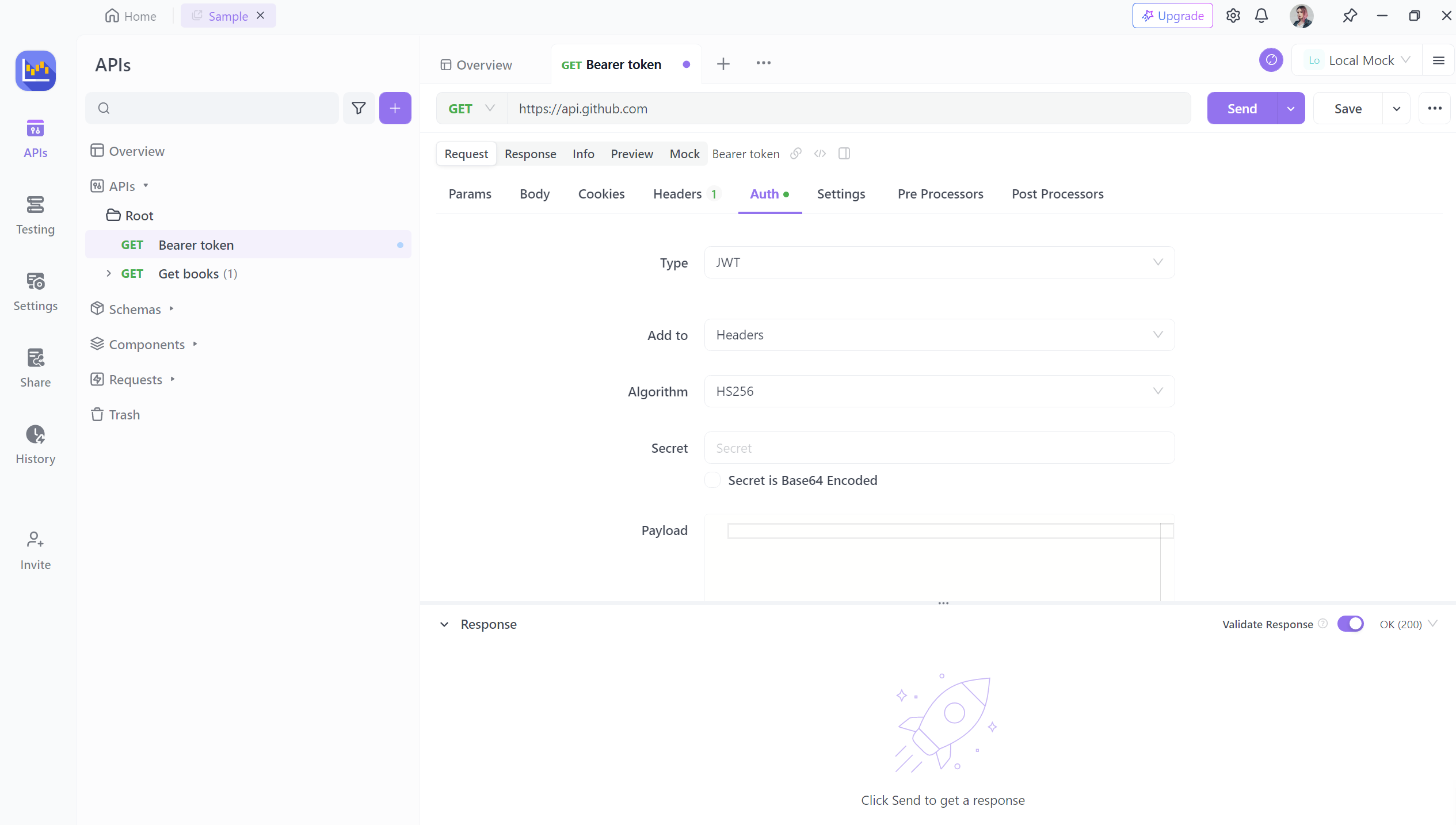Viewport: 1456px width, 825px height.
Task: Click the Secret input field
Action: [x=939, y=448]
